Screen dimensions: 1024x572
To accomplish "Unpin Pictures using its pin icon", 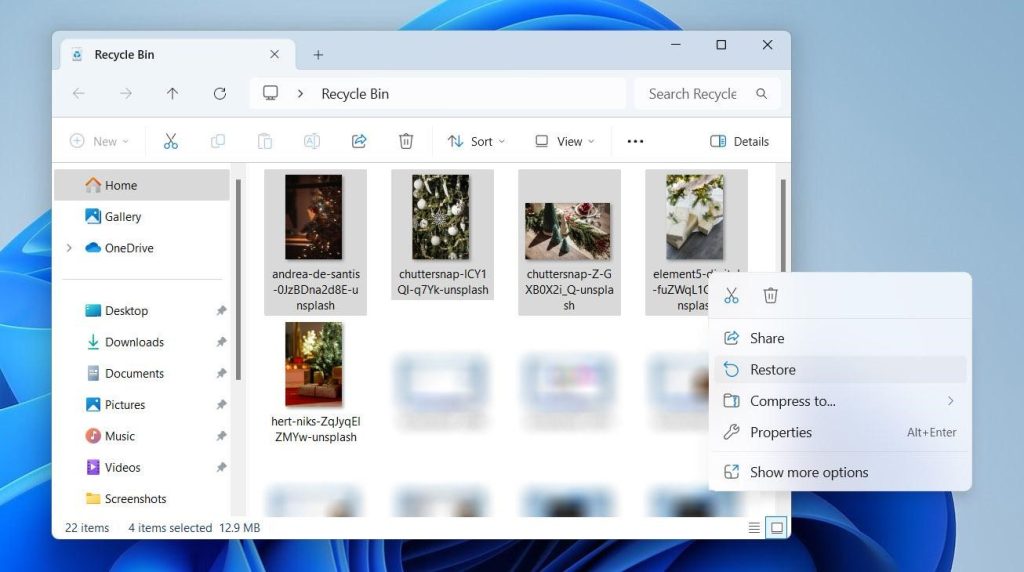I will pyautogui.click(x=221, y=405).
